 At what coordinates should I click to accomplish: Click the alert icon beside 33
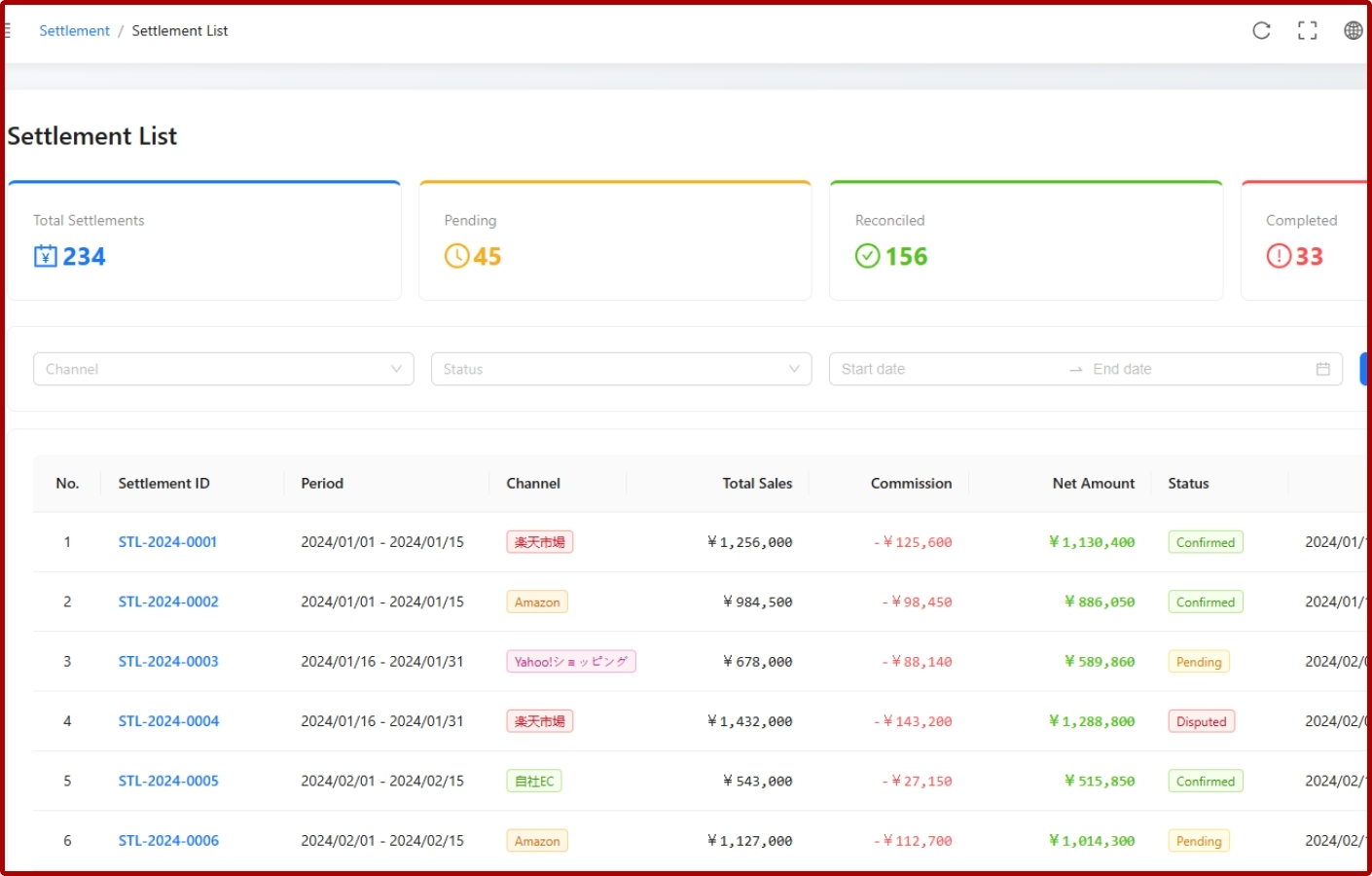tap(1278, 256)
